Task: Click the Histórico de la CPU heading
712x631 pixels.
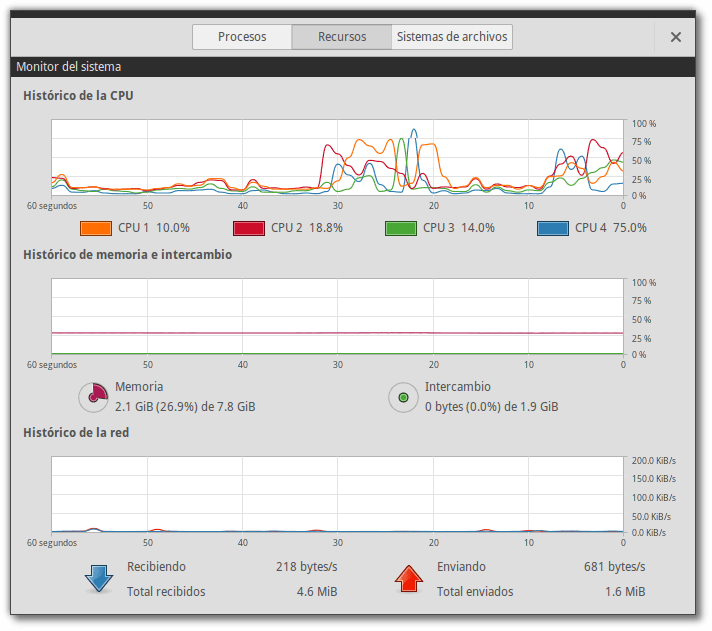Action: coord(78,96)
